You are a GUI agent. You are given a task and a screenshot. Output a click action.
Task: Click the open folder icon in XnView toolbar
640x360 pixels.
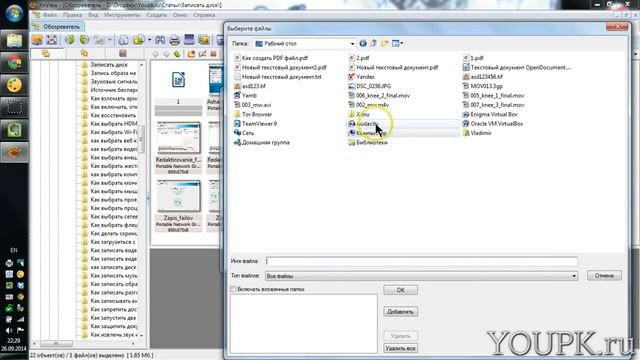pyautogui.click(x=139, y=40)
